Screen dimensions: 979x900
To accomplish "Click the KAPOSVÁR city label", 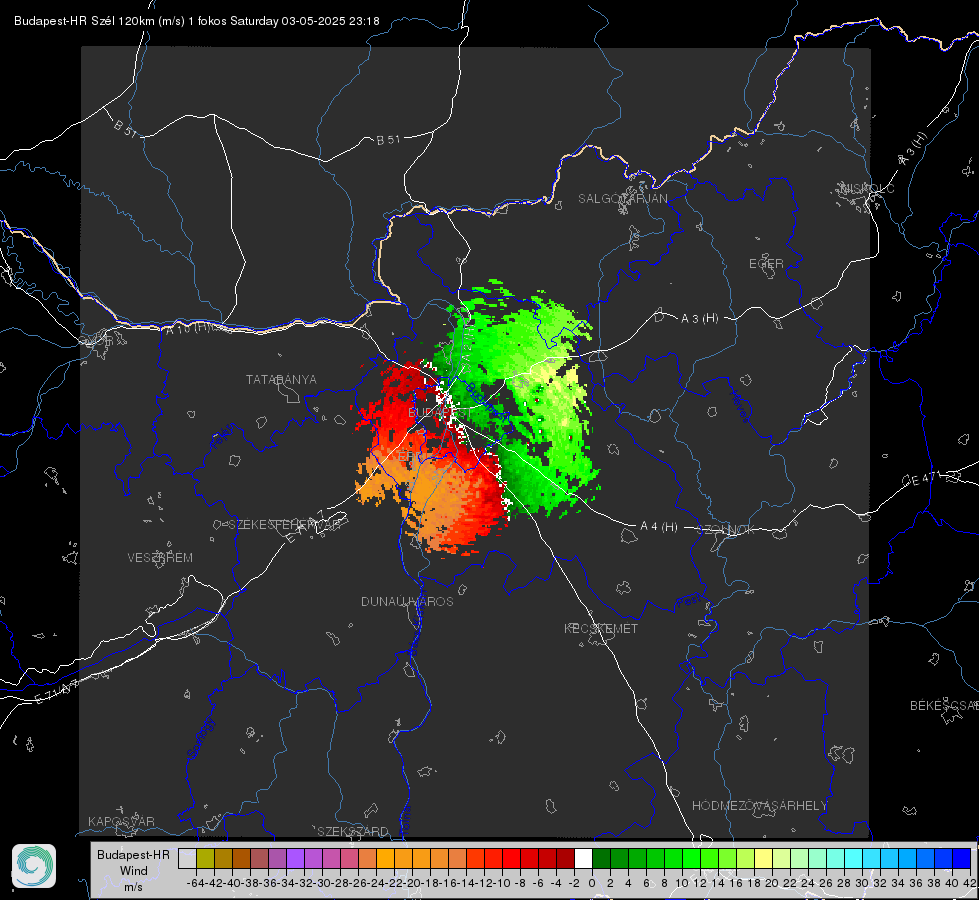I will 121,821.
